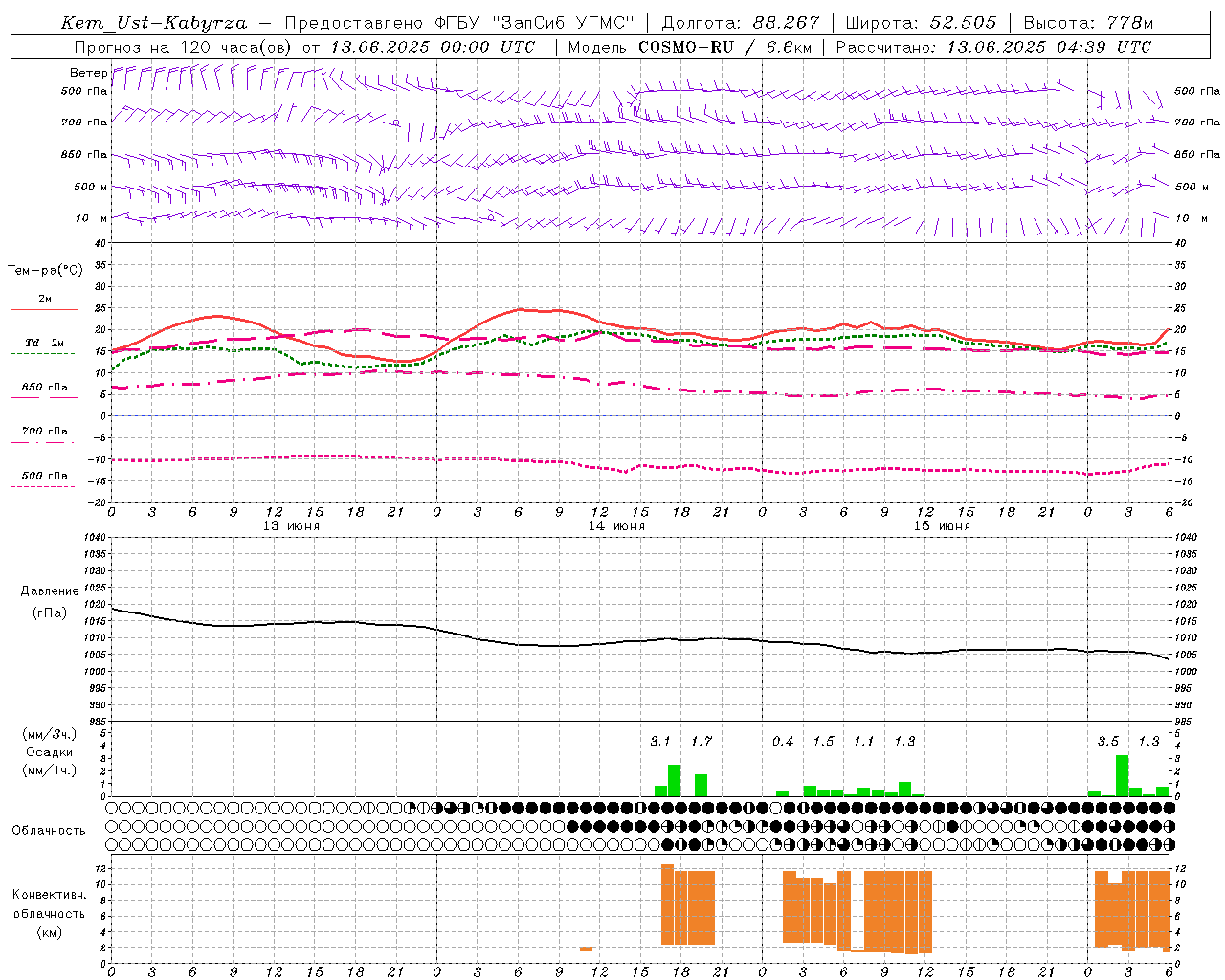Click the Конвективн. convective cloud label
Image resolution: width=1225 pixels, height=980 pixels.
tap(49, 895)
